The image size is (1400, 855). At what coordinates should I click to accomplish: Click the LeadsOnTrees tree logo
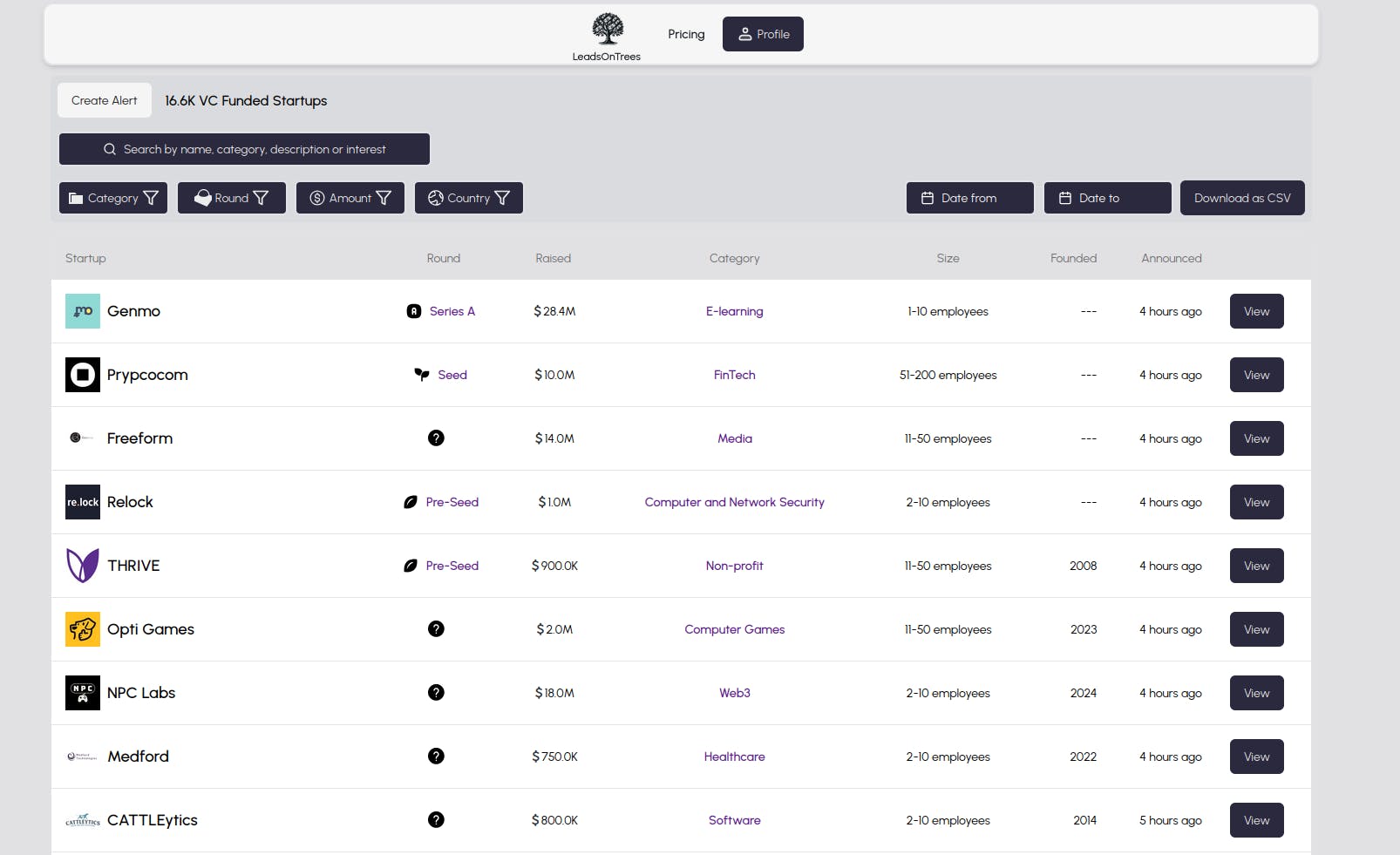point(607,29)
